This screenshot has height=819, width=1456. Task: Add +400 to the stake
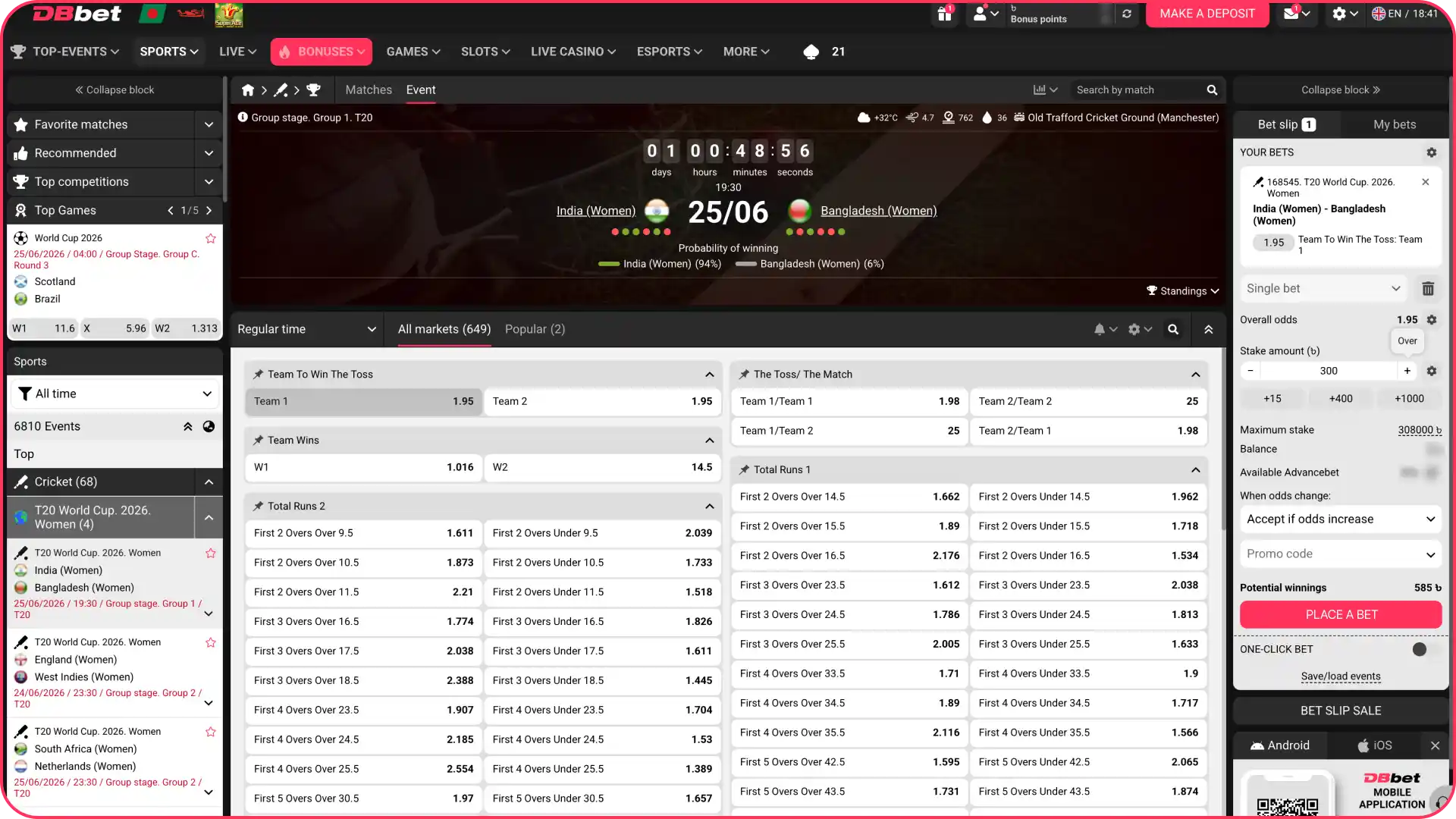click(x=1340, y=399)
